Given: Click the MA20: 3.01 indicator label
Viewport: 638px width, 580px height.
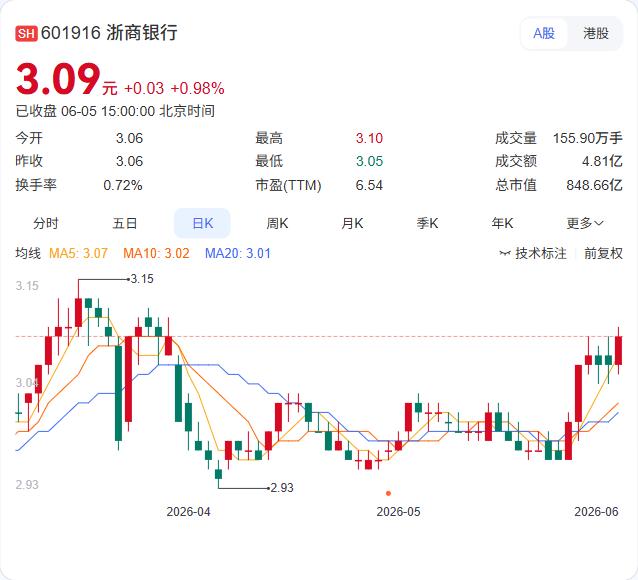Looking at the screenshot, I should pyautogui.click(x=238, y=253).
